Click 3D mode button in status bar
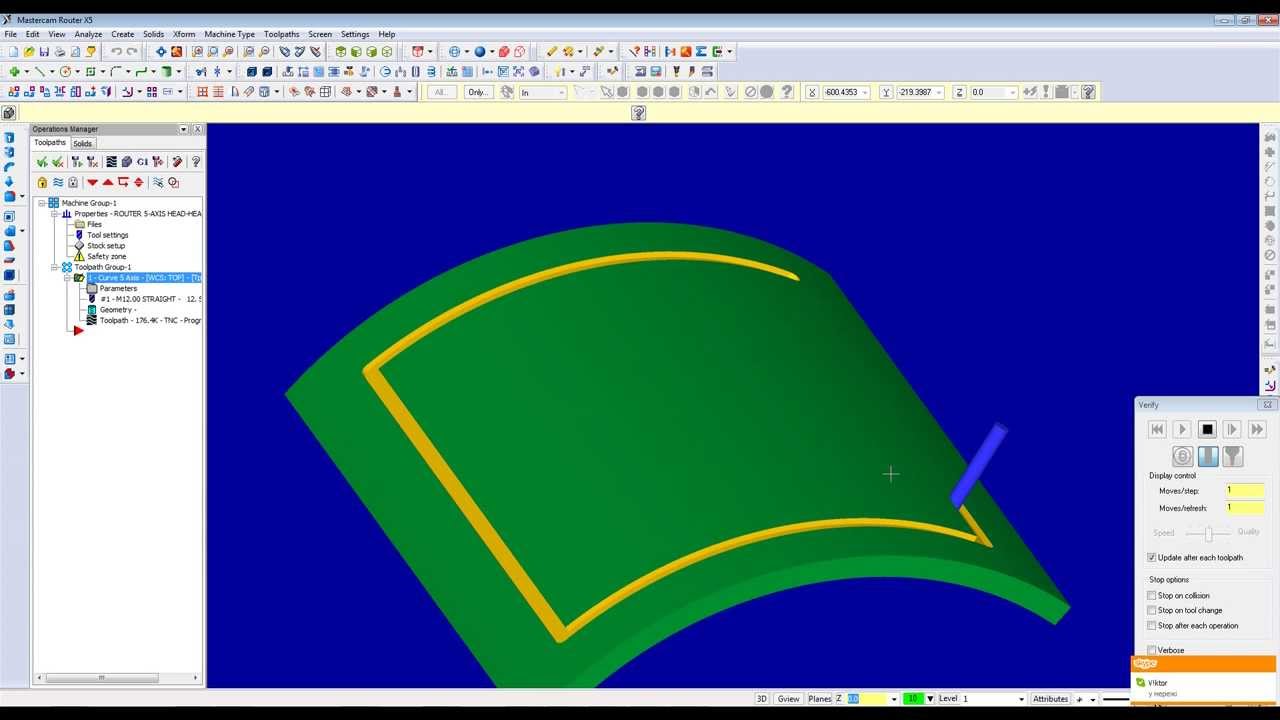Viewport: 1280px width, 720px height. [761, 699]
